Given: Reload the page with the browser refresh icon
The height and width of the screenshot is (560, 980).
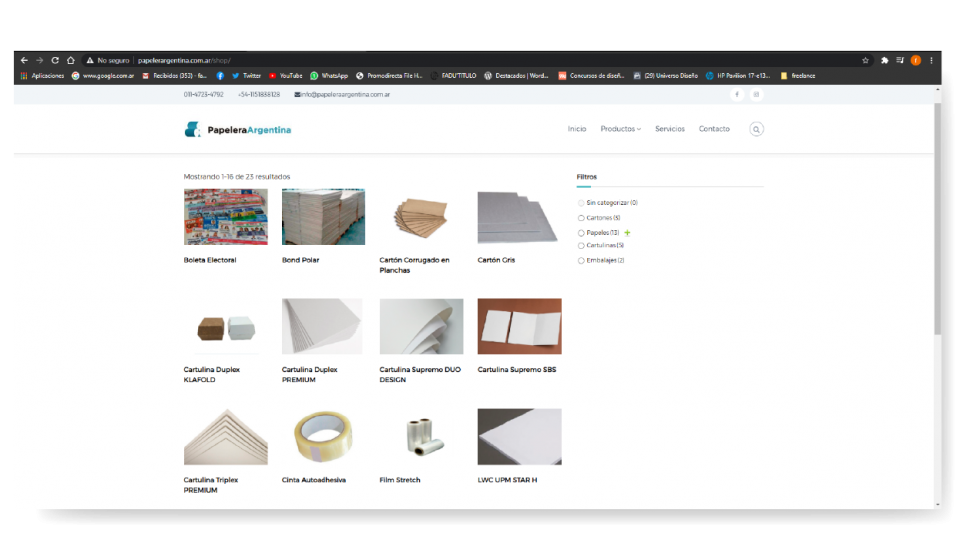Looking at the screenshot, I should 55,60.
